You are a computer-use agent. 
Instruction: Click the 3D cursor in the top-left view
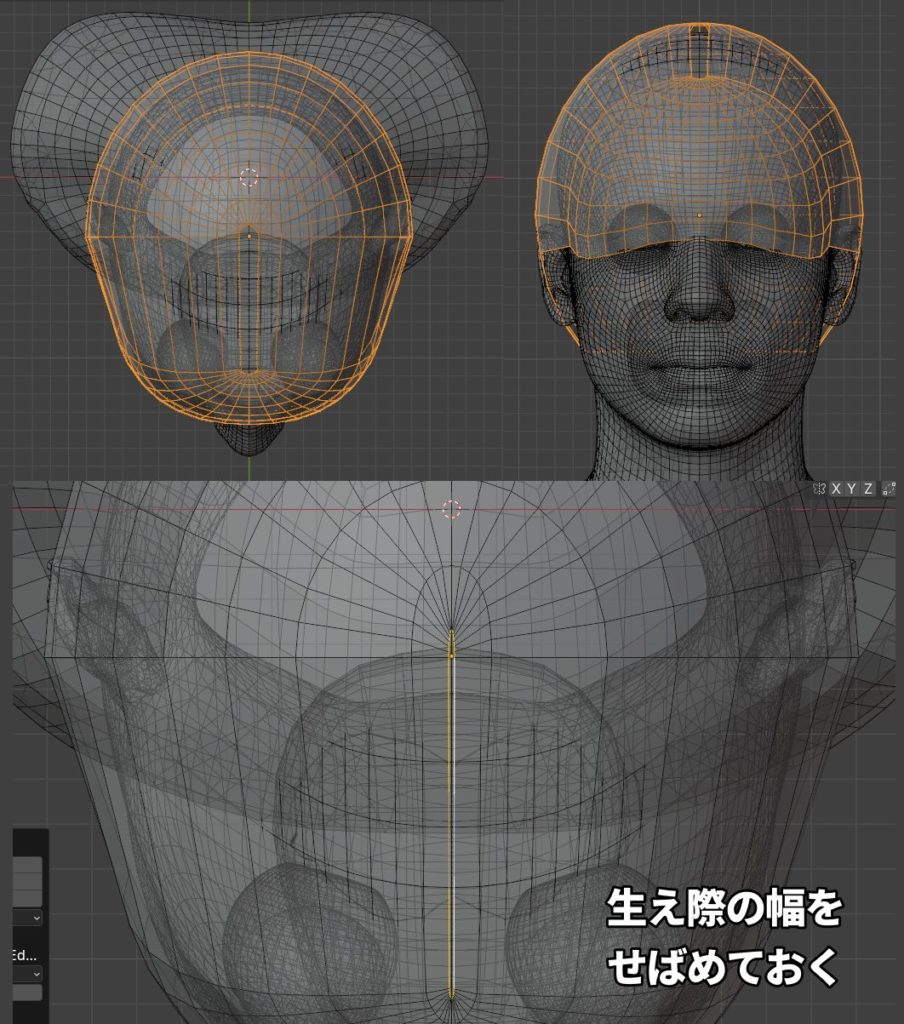249,177
